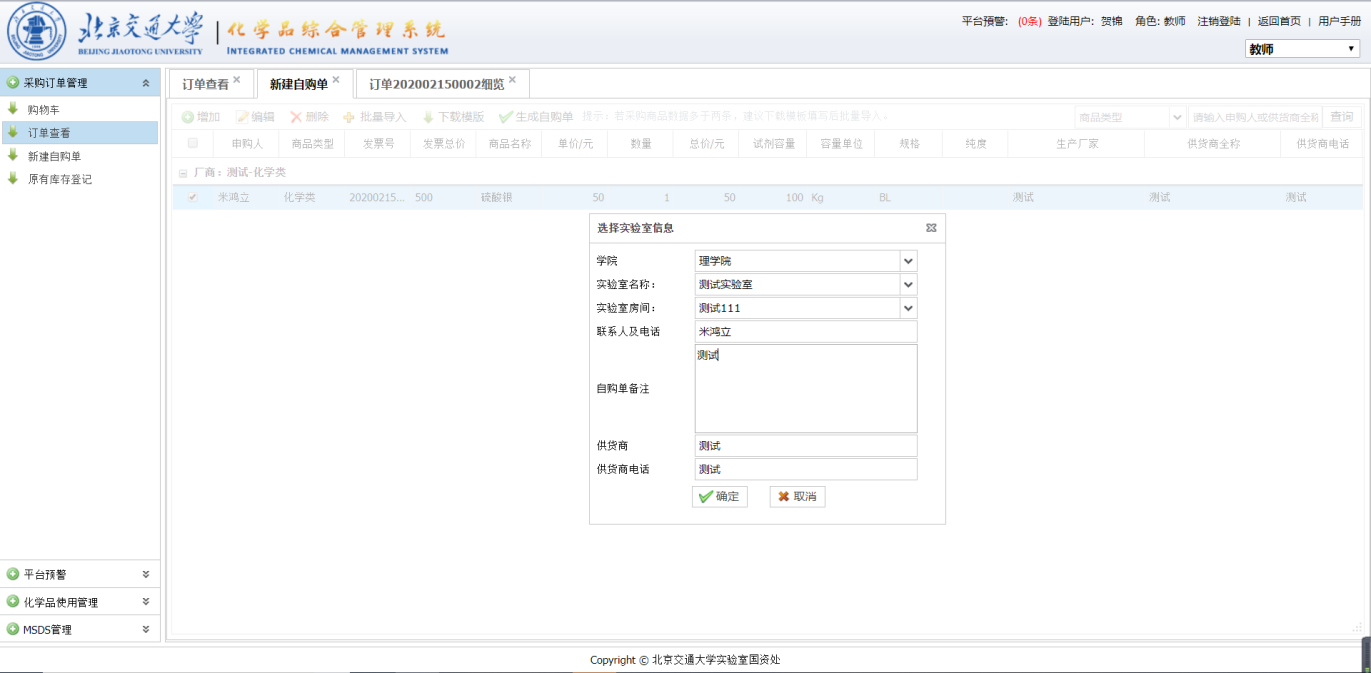The width and height of the screenshot is (1371, 673).
Task: Open 原有库存登记 in the sidebar
Action: pyautogui.click(x=60, y=179)
